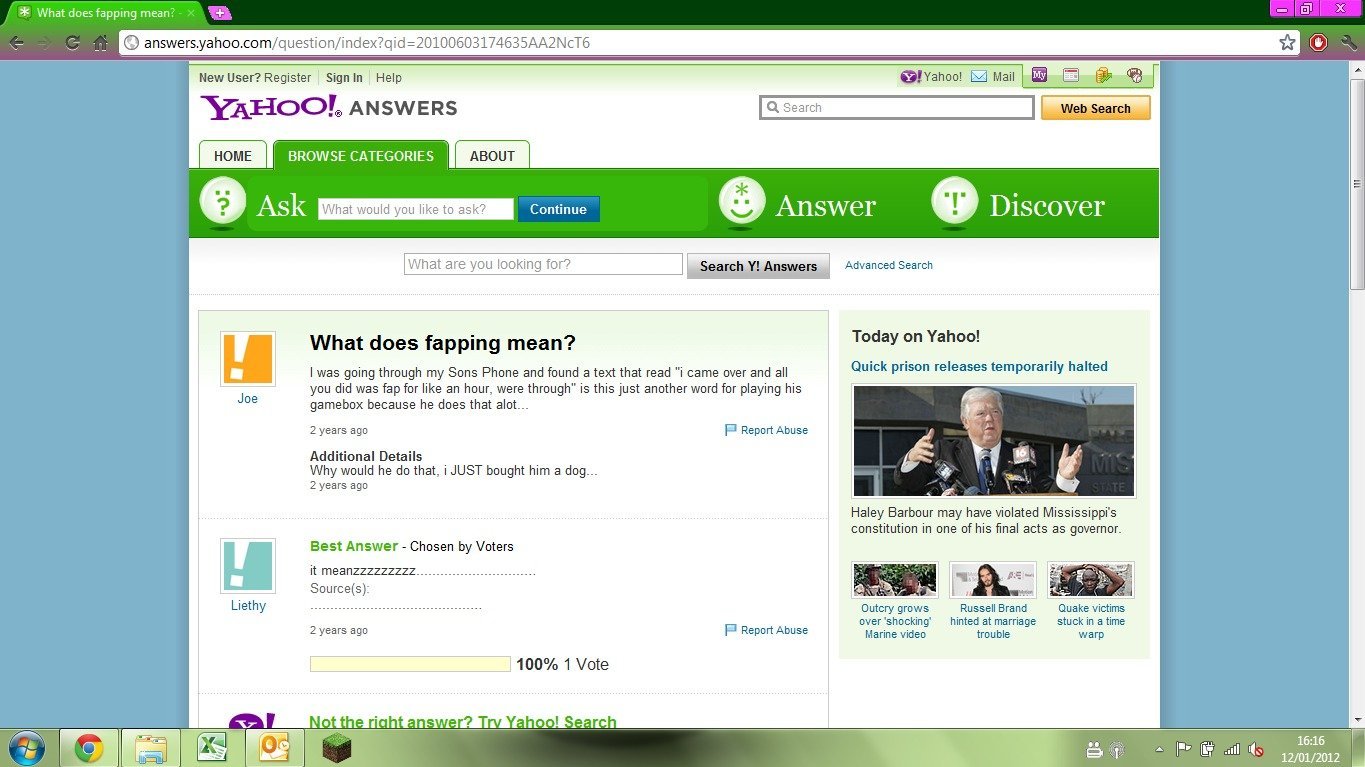Open Chrome from the taskbar
Screen dimensions: 1365x767
point(89,748)
